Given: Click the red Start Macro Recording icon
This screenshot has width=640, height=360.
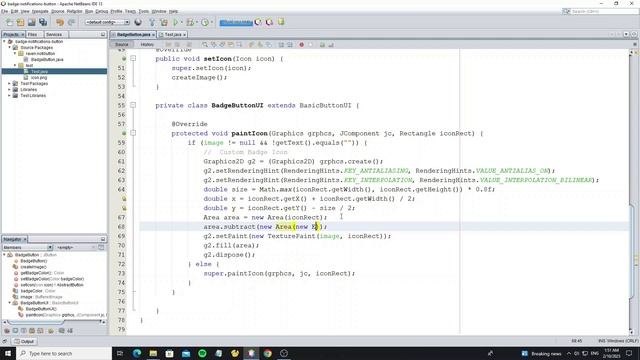Looking at the screenshot, I should (x=302, y=44).
